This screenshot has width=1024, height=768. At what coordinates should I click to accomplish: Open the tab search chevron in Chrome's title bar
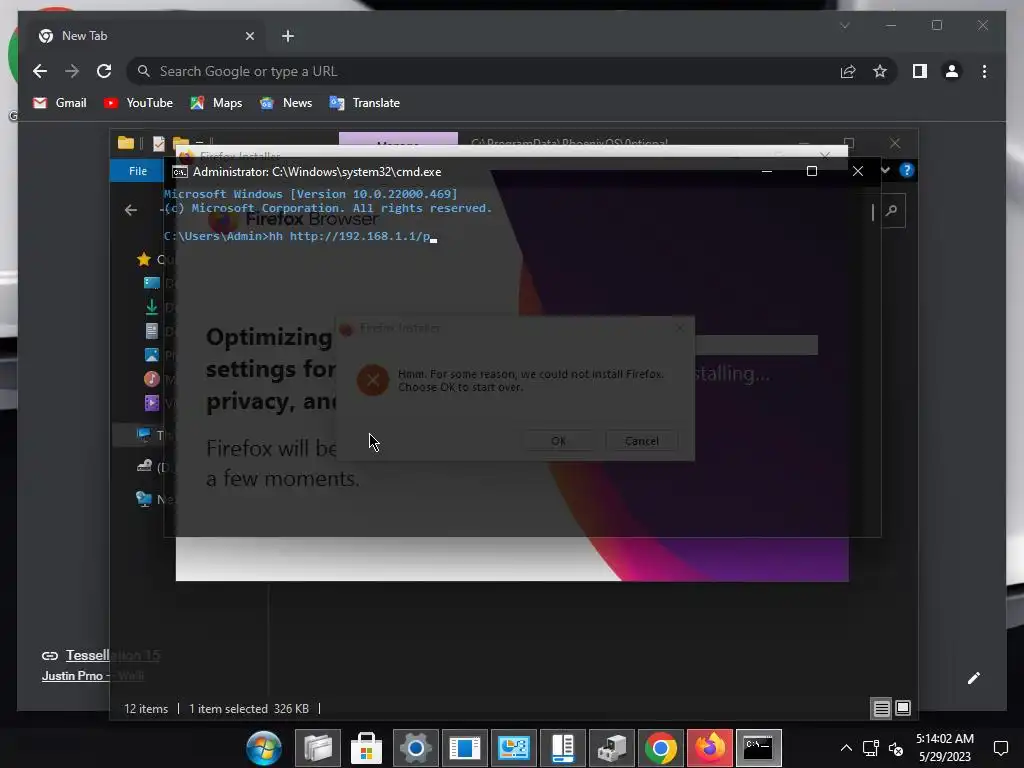tap(844, 25)
